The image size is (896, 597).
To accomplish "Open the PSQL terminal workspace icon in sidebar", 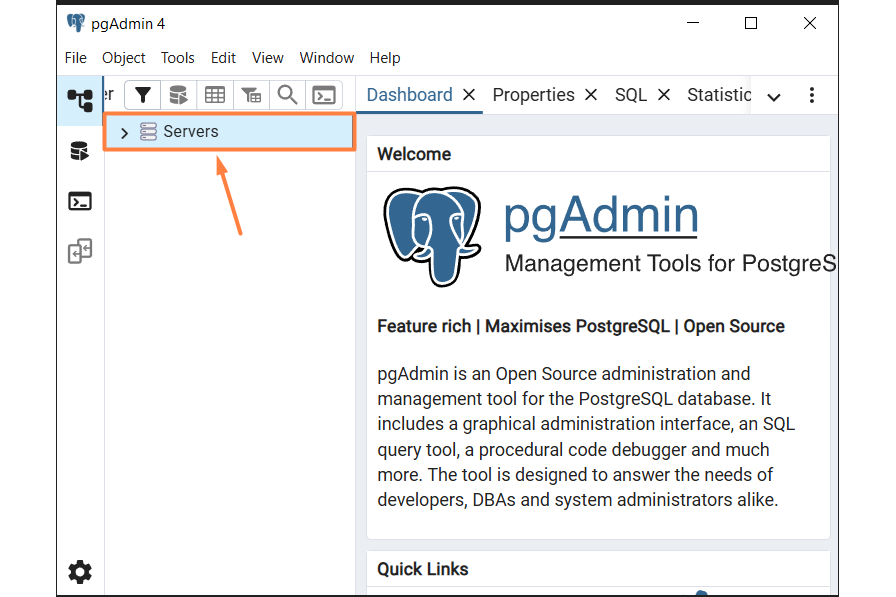I will click(x=80, y=201).
